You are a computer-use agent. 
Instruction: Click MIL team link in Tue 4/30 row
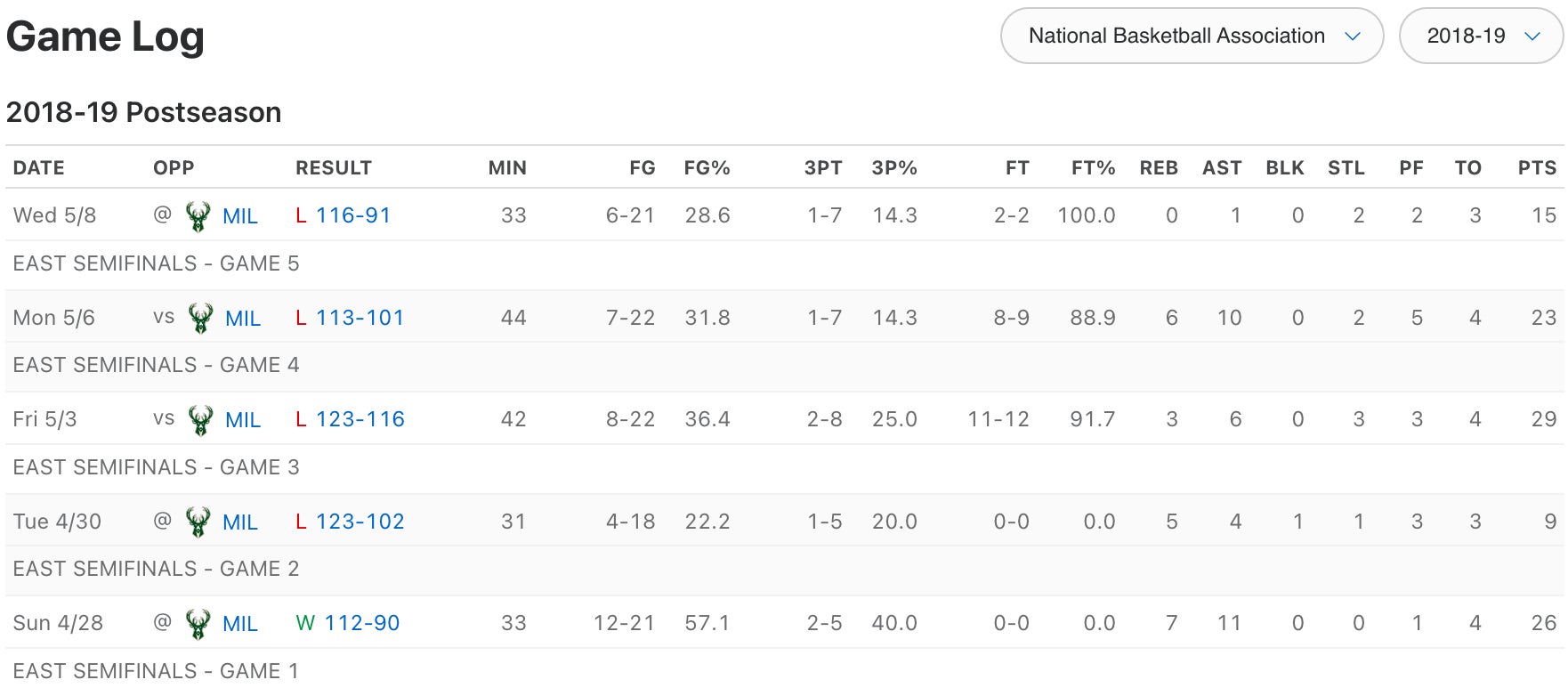click(240, 522)
